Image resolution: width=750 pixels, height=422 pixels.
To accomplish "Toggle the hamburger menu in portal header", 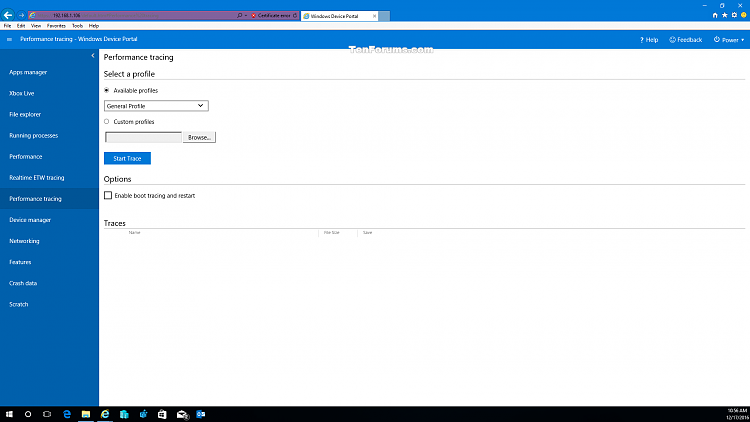I will [x=9, y=39].
